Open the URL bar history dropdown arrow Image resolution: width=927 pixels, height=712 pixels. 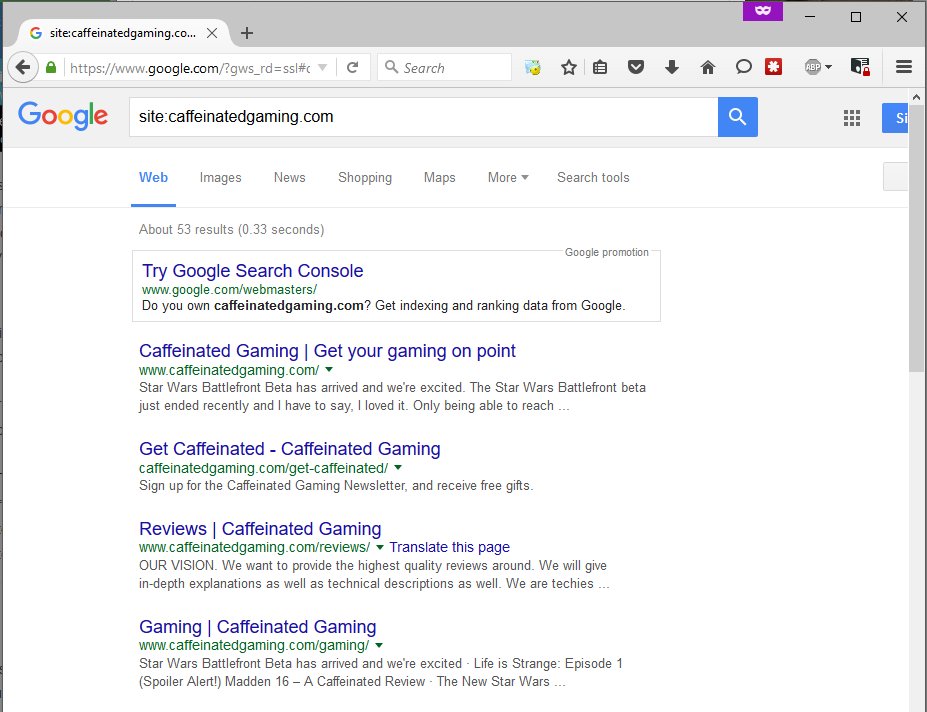pos(323,67)
